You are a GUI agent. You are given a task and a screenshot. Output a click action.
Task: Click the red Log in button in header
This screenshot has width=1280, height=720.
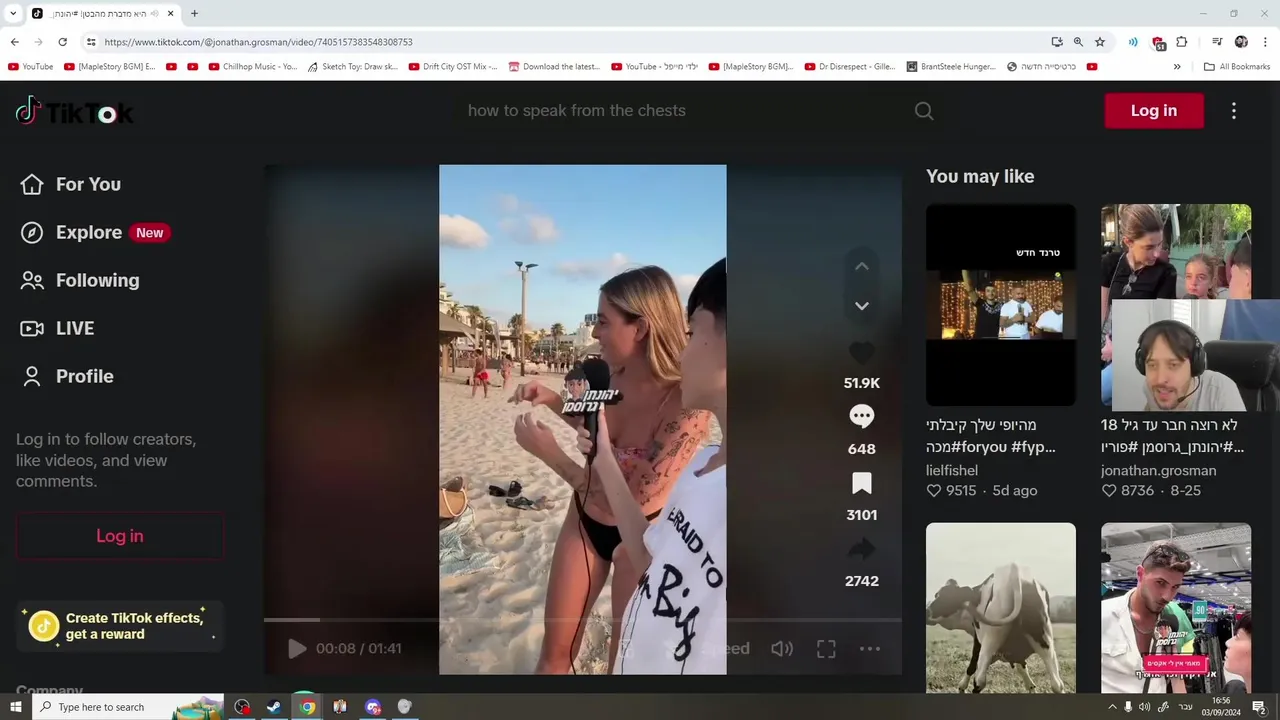click(1154, 111)
